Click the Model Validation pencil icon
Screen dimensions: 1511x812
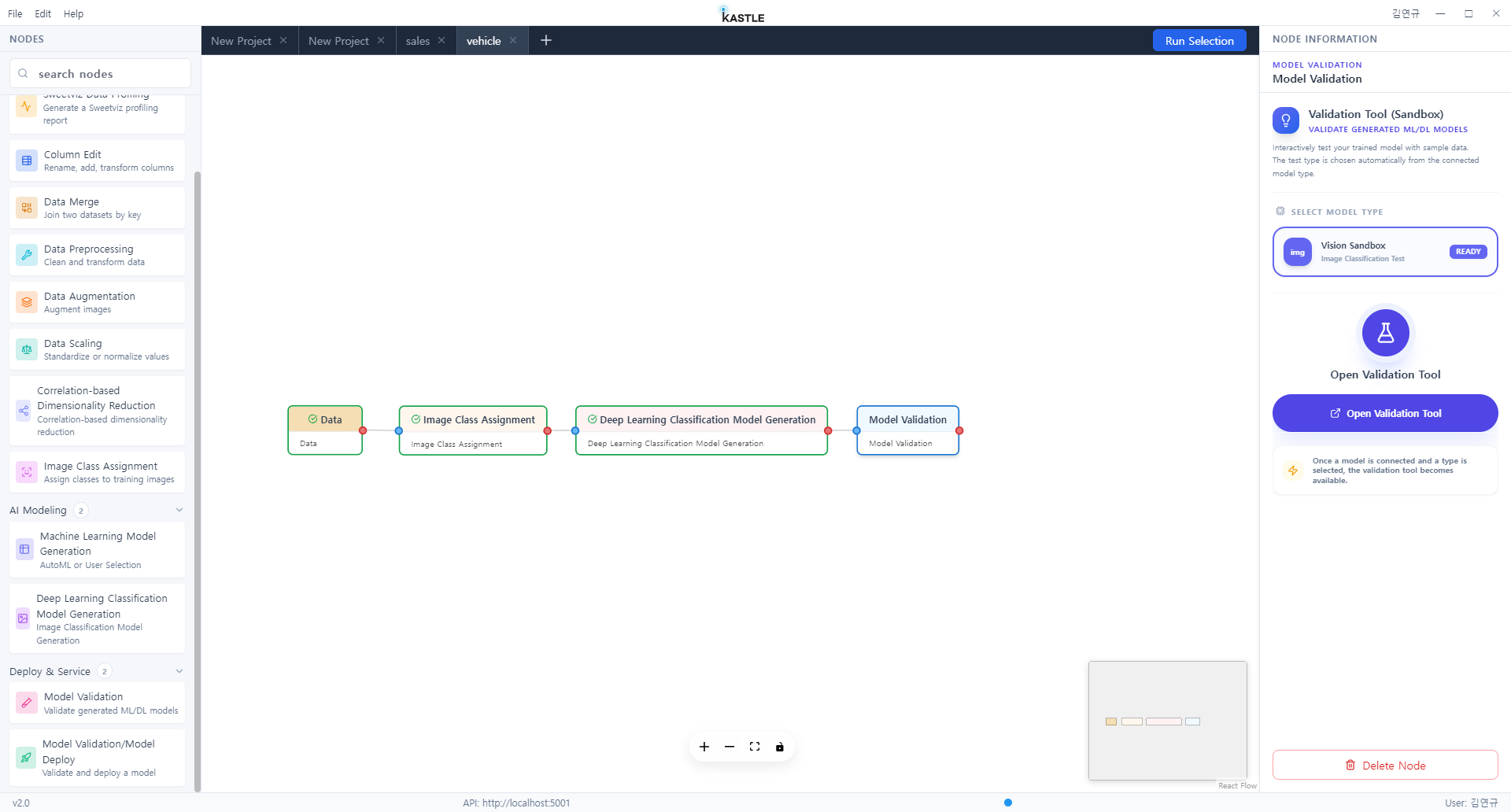[27, 703]
